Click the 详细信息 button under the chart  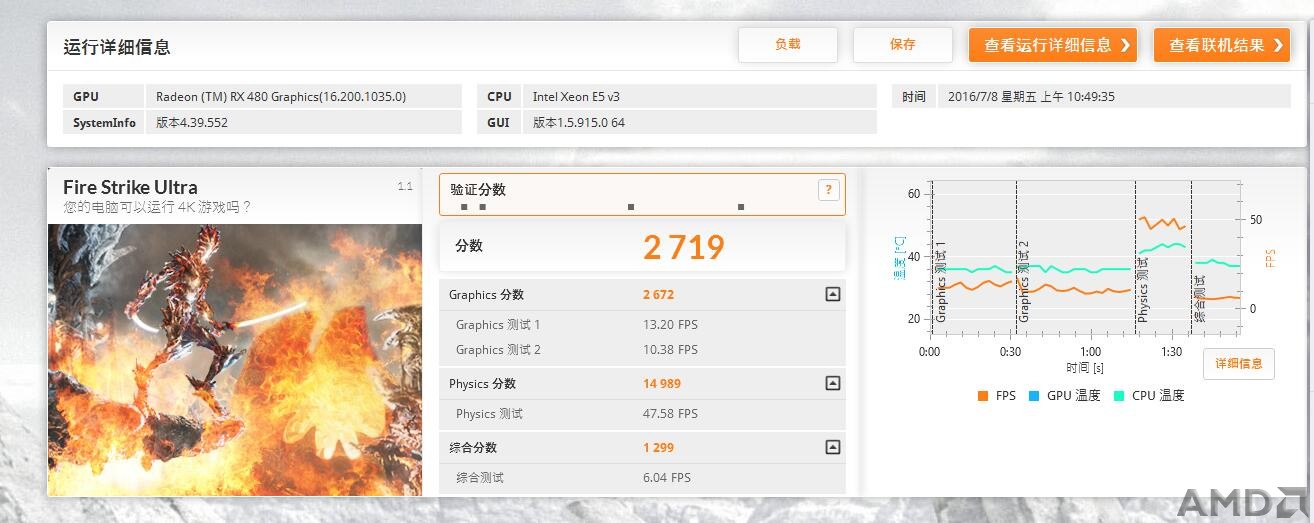[1238, 363]
